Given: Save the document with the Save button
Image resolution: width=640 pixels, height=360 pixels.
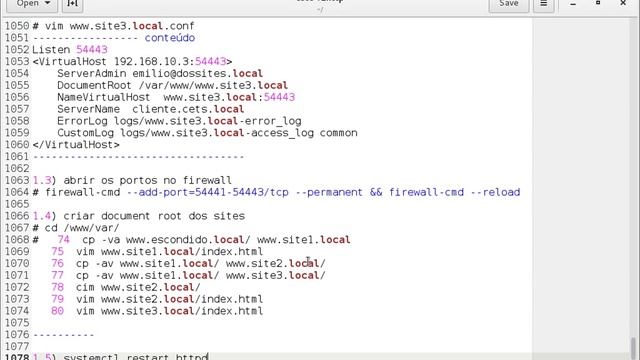Looking at the screenshot, I should click(509, 3).
